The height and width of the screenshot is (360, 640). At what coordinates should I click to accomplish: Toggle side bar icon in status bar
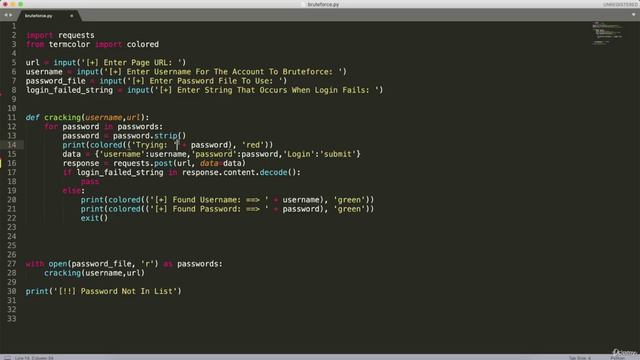coord(7,358)
